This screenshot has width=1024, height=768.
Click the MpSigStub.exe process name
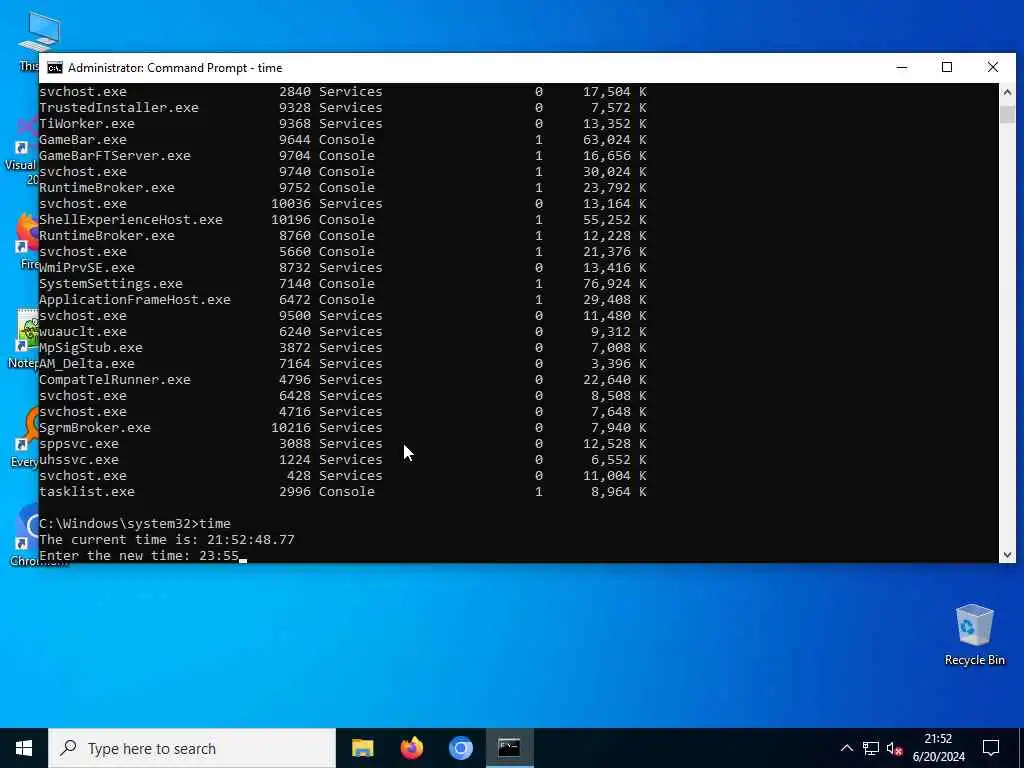pos(91,347)
